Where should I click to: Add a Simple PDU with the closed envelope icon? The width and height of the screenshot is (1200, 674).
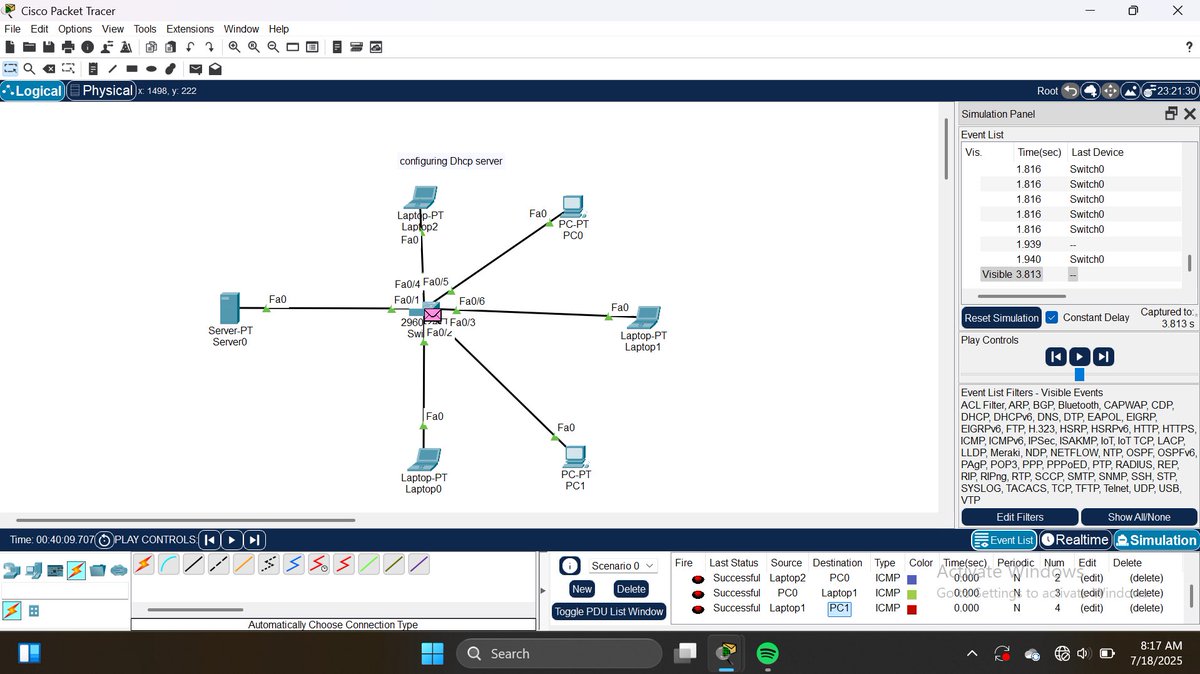(196, 69)
